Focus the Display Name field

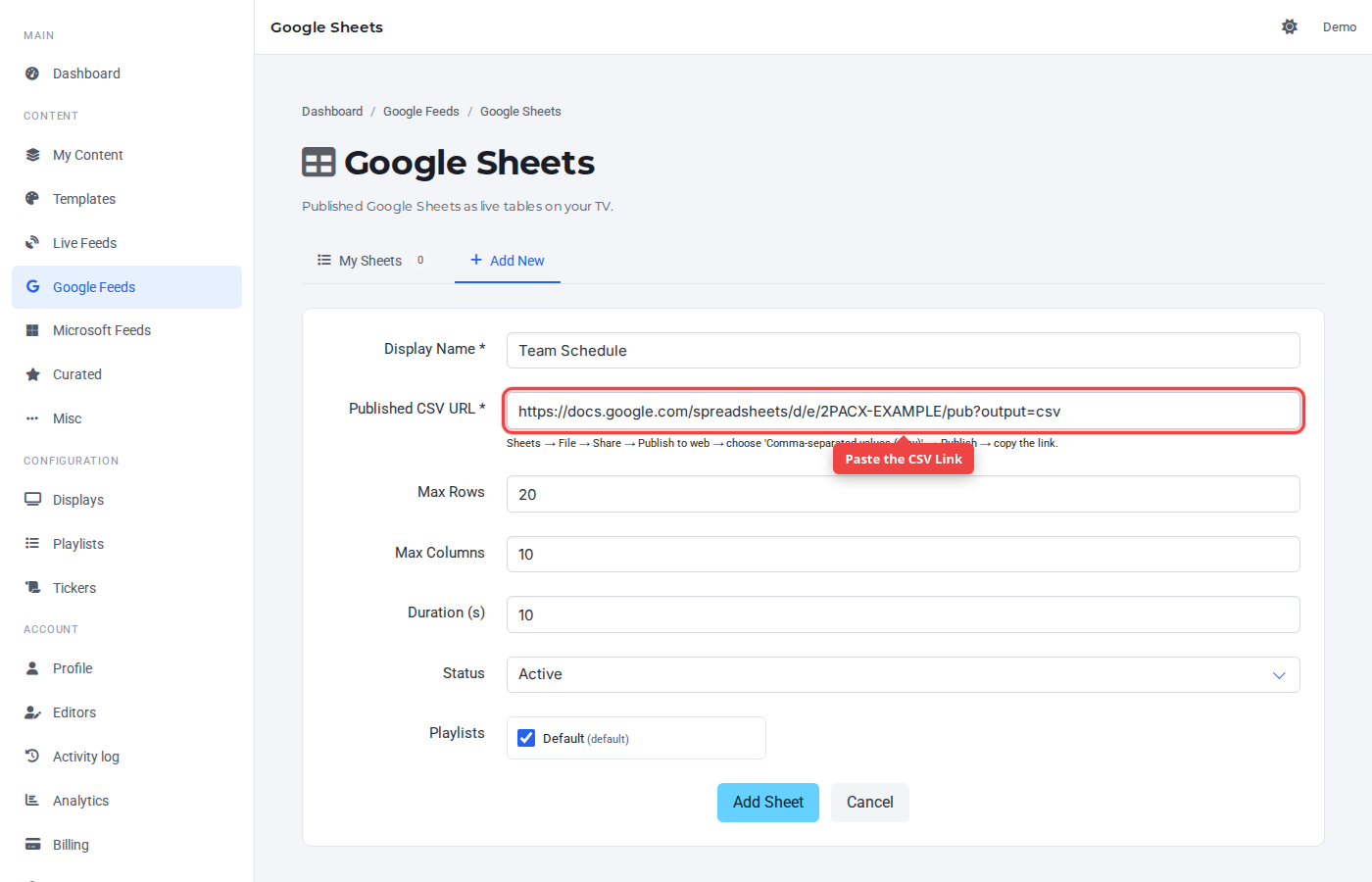pos(903,350)
